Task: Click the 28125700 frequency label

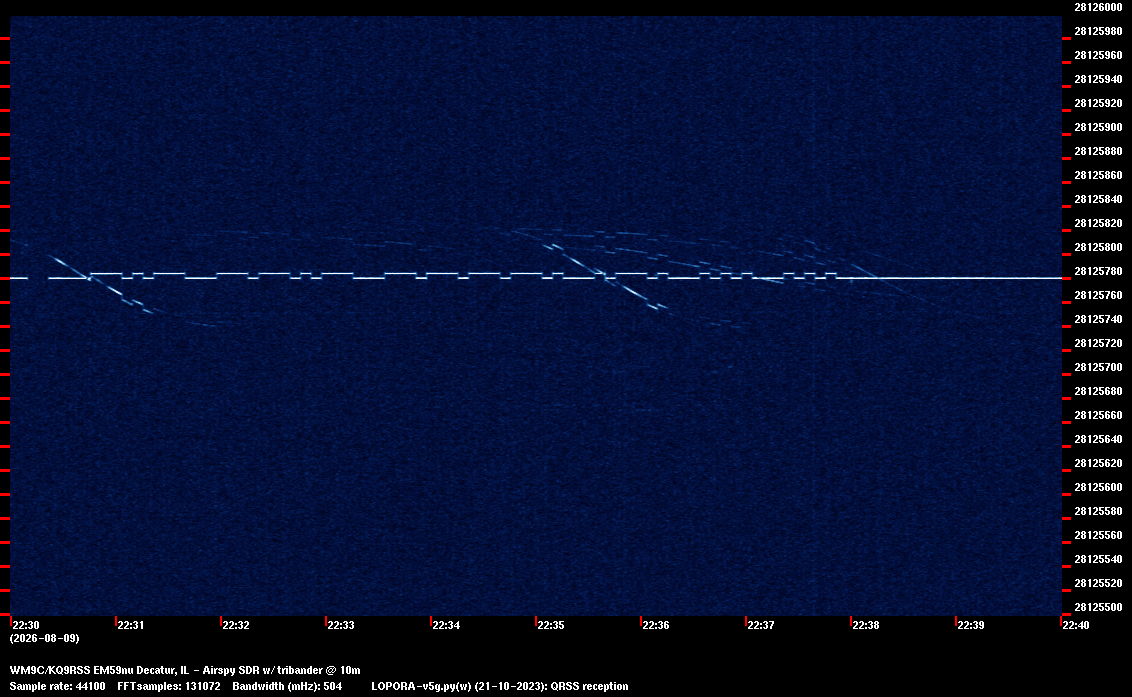Action: click(1098, 367)
